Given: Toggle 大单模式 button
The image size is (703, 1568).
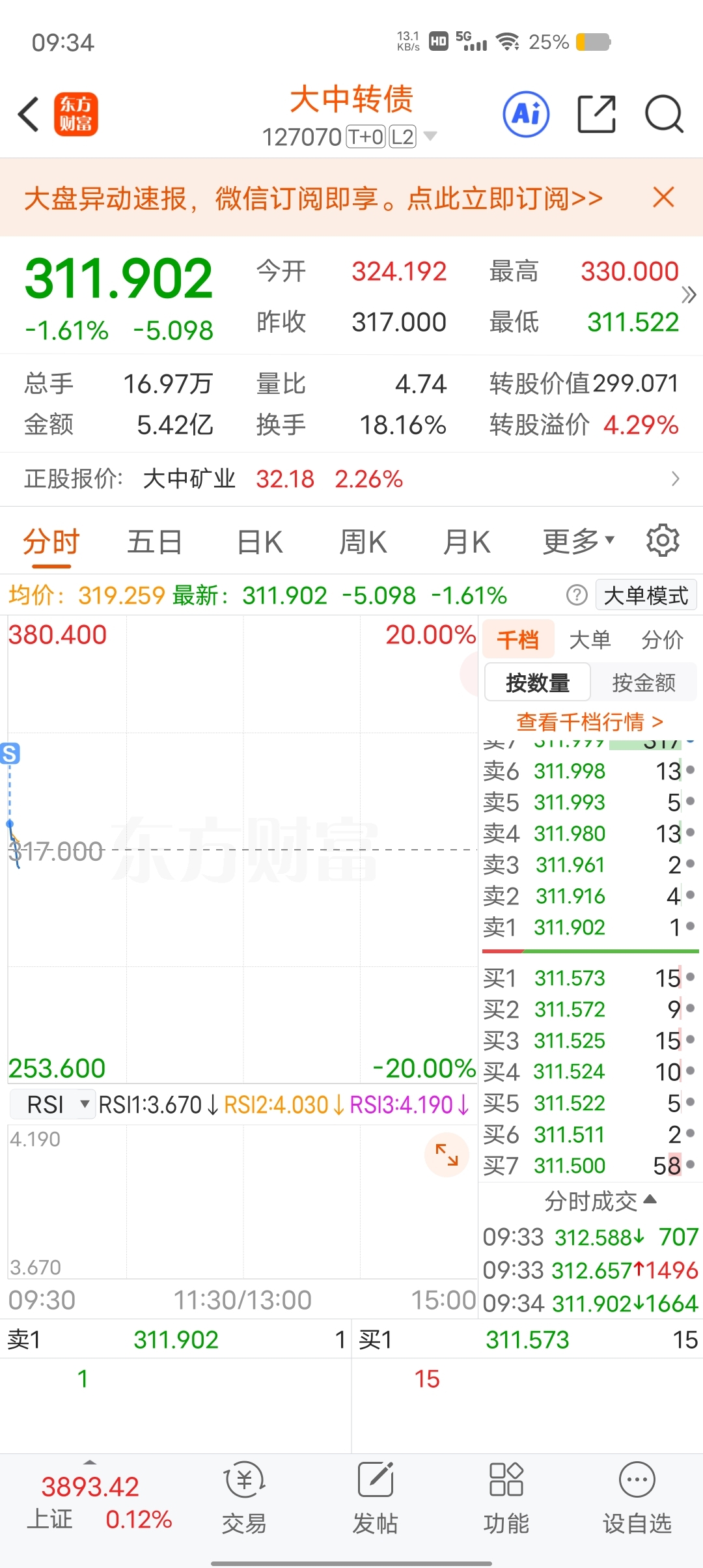Looking at the screenshot, I should pos(646,595).
